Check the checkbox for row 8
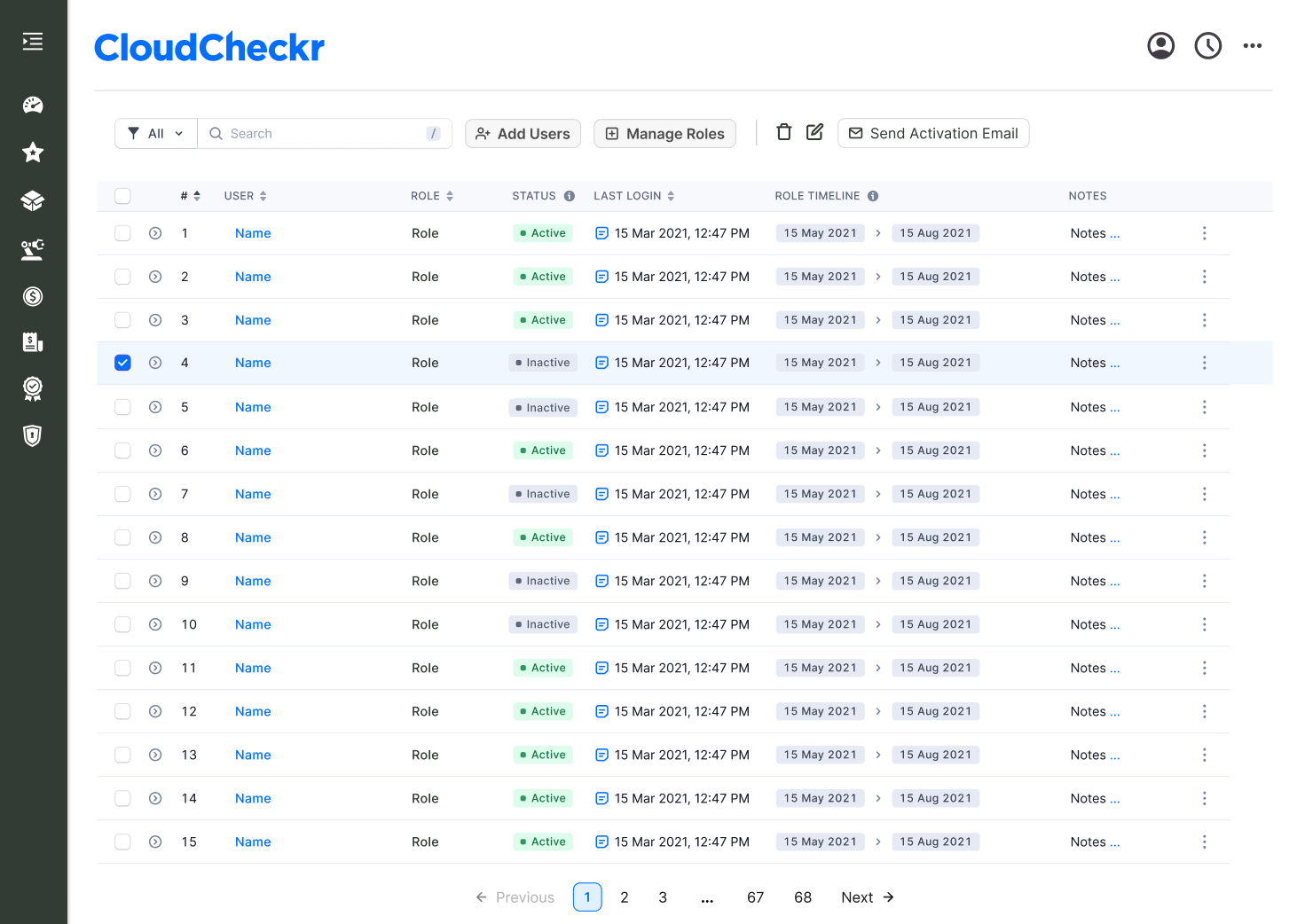Screen dimensions: 1297x924 pyautogui.click(x=122, y=537)
